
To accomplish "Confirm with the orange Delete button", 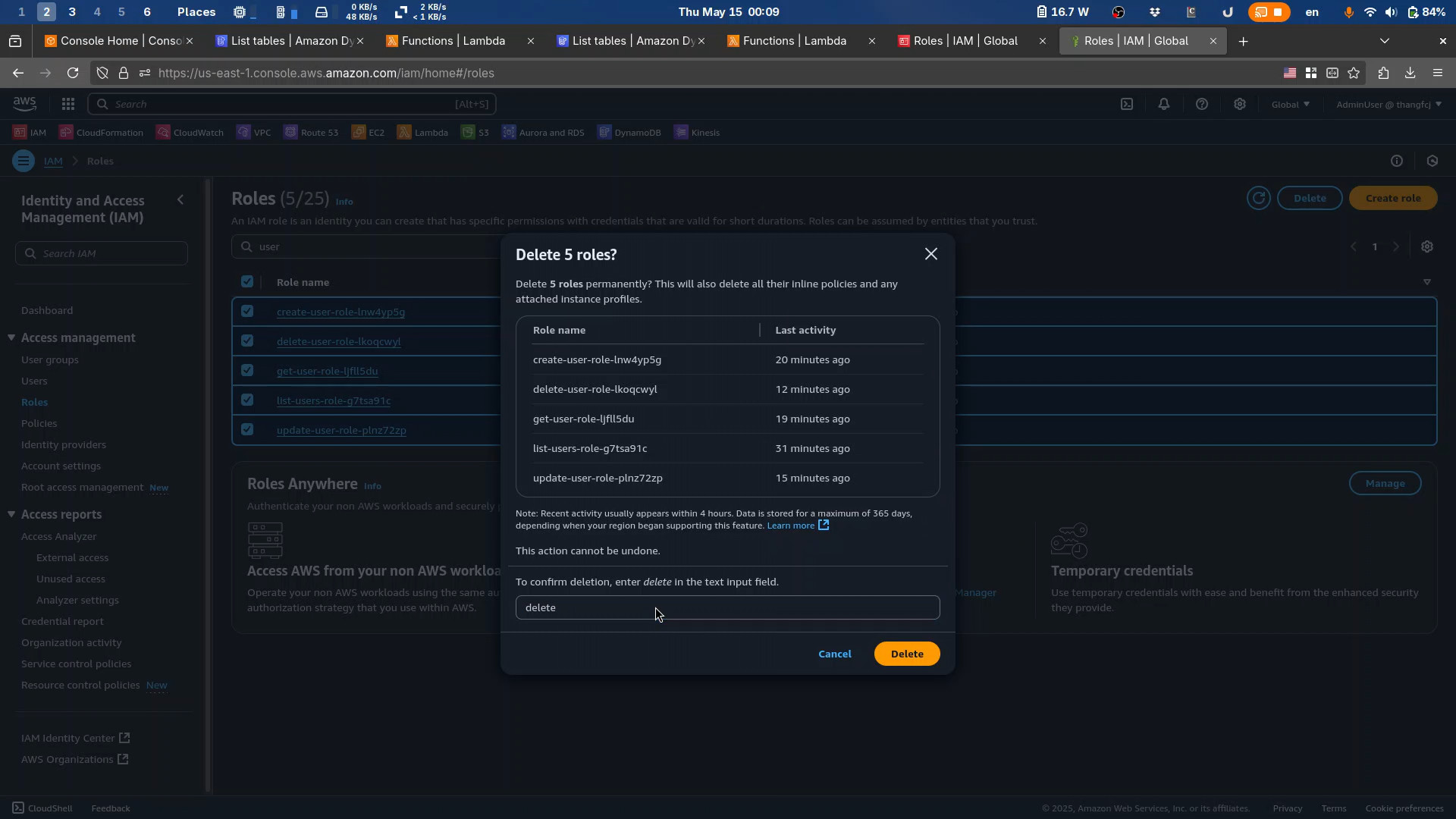I will 907,654.
